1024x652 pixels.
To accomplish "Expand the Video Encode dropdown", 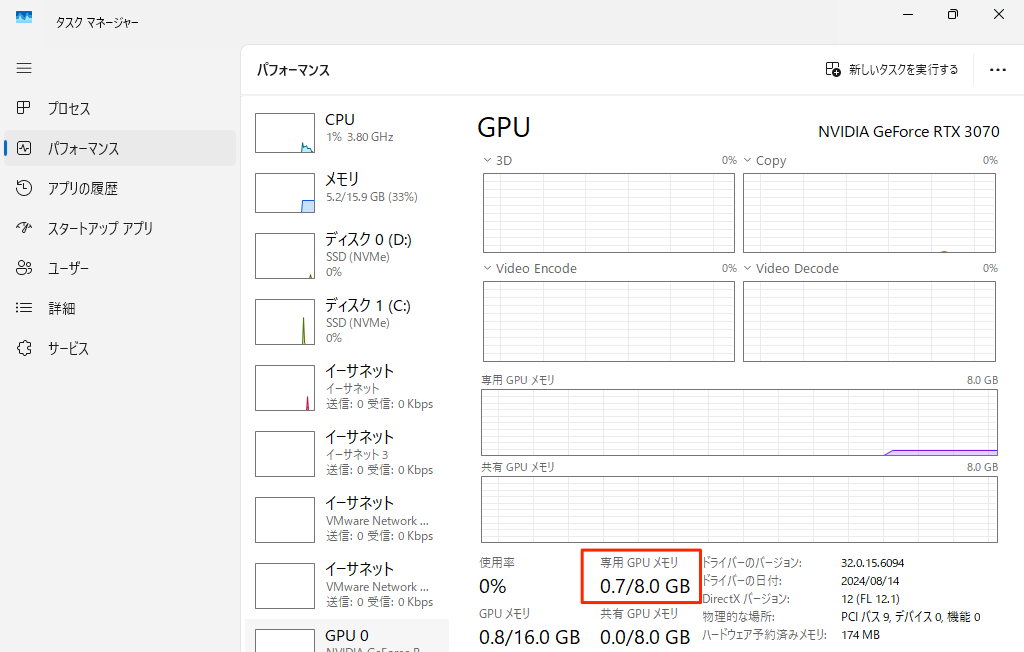I will point(488,268).
